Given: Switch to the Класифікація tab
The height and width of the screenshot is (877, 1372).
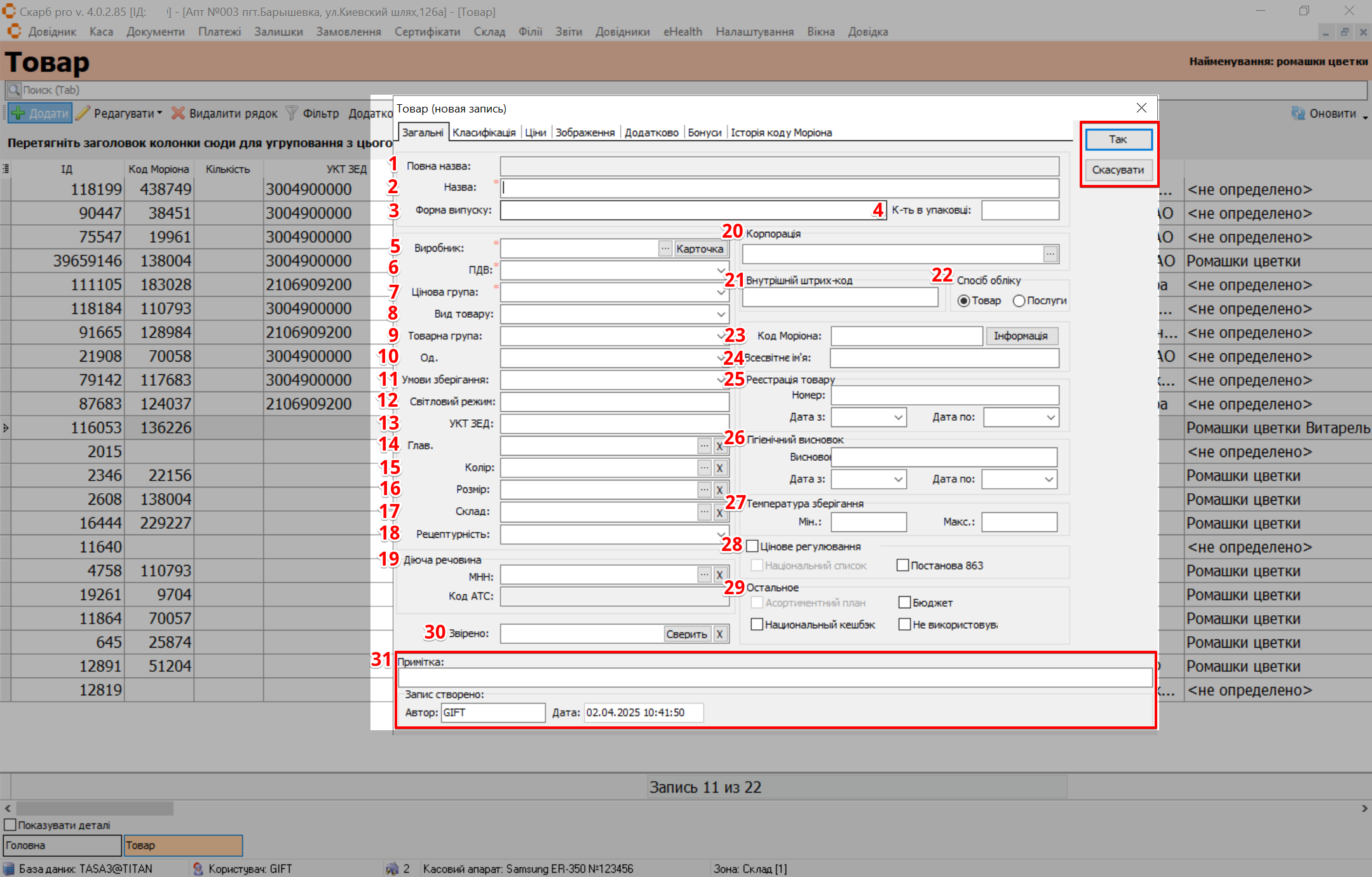Looking at the screenshot, I should coord(484,132).
